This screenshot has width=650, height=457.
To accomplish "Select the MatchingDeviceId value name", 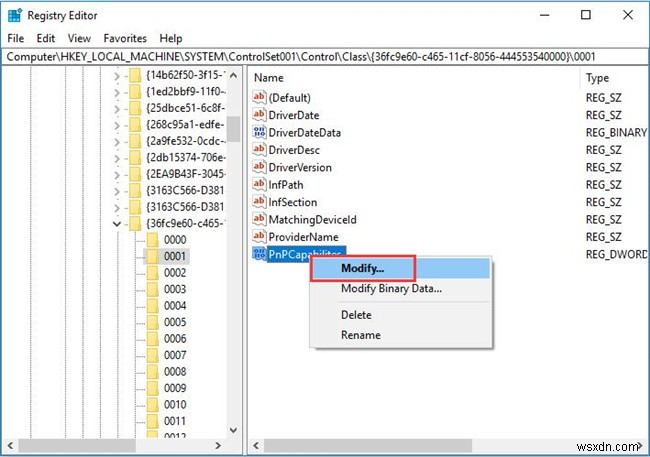I will (312, 220).
